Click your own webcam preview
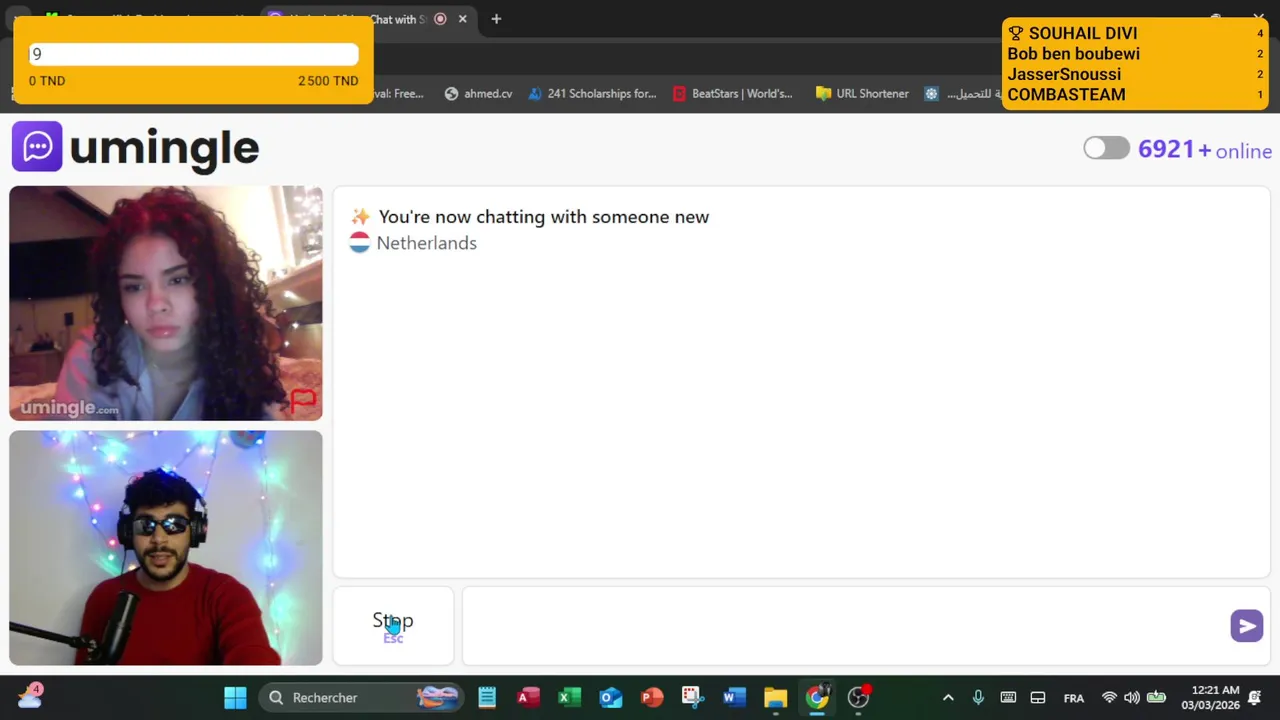The height and width of the screenshot is (720, 1280). (x=166, y=548)
